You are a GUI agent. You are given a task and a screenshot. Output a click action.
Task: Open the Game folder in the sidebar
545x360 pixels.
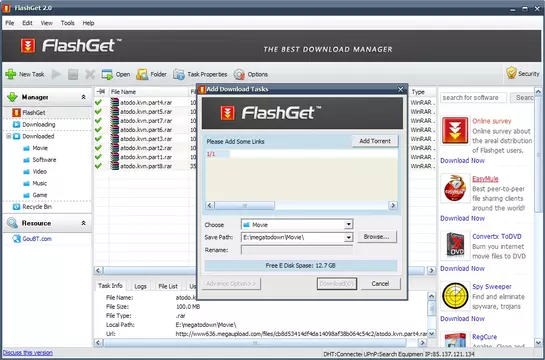[40, 195]
